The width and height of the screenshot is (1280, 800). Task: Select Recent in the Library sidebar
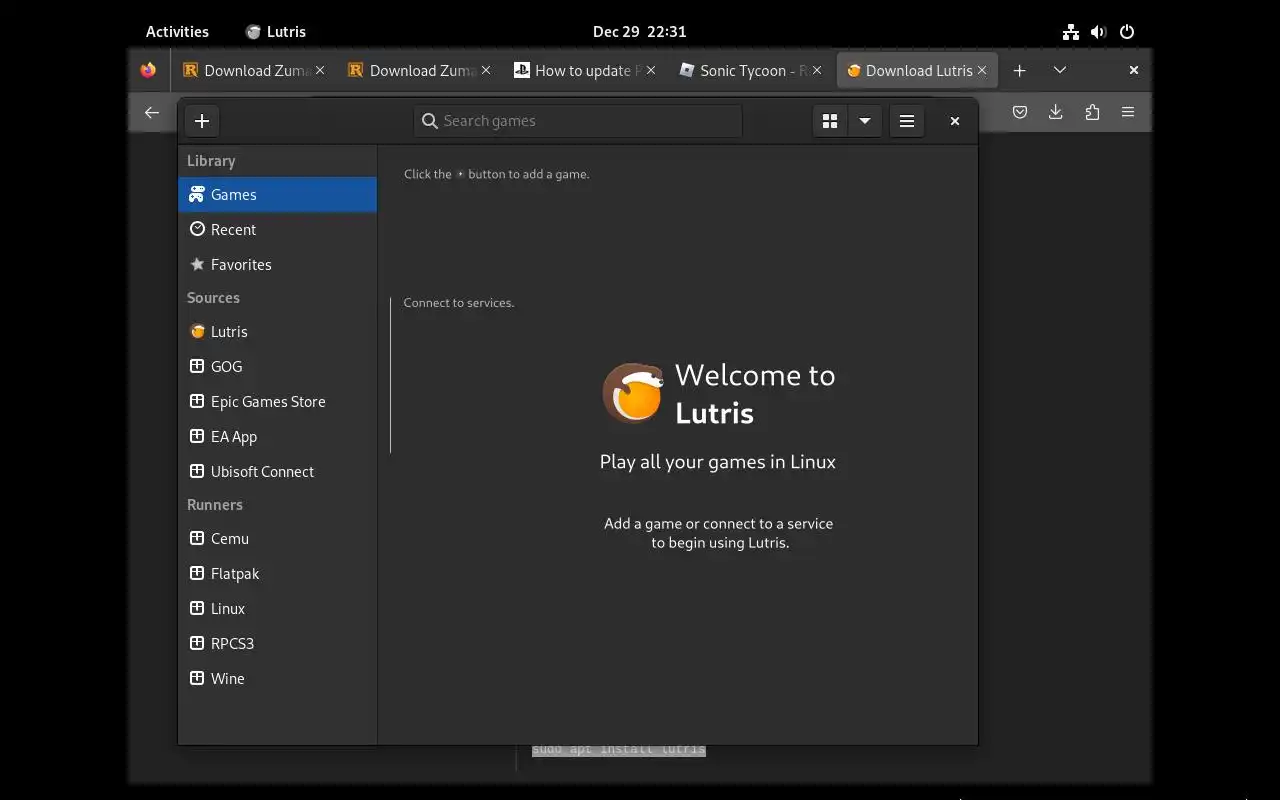[x=277, y=230]
